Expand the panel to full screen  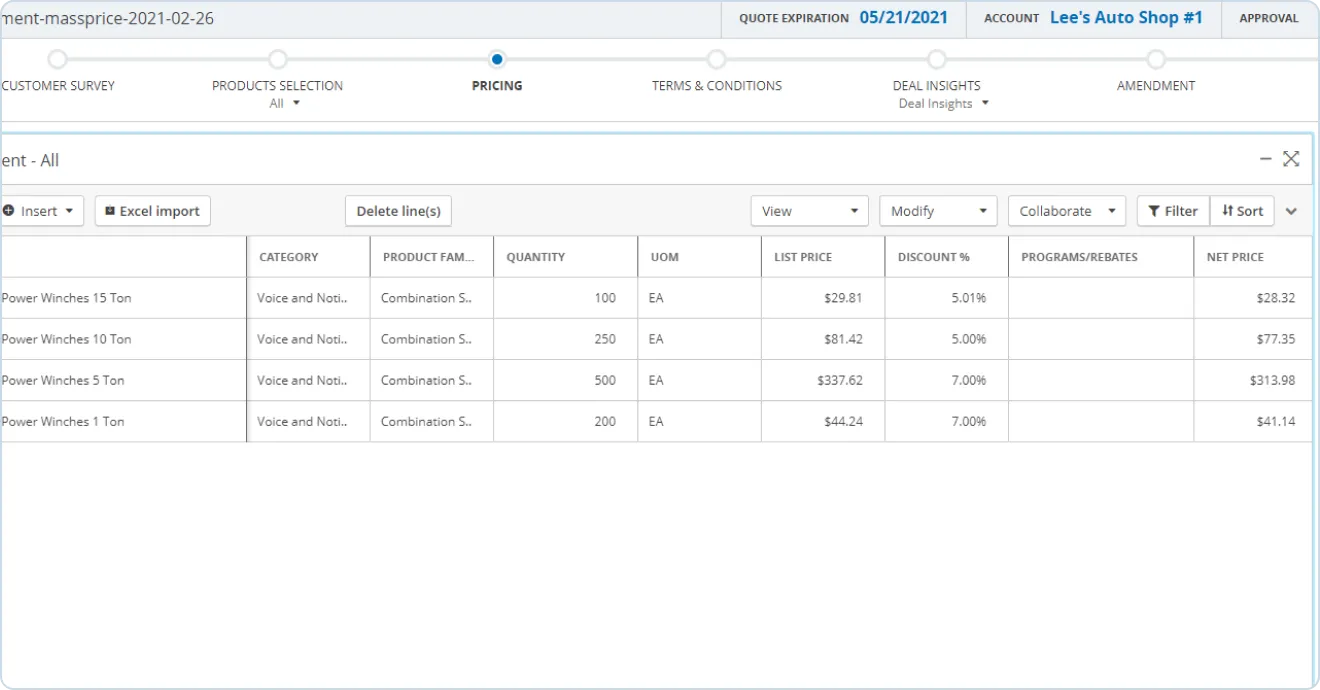click(1291, 159)
